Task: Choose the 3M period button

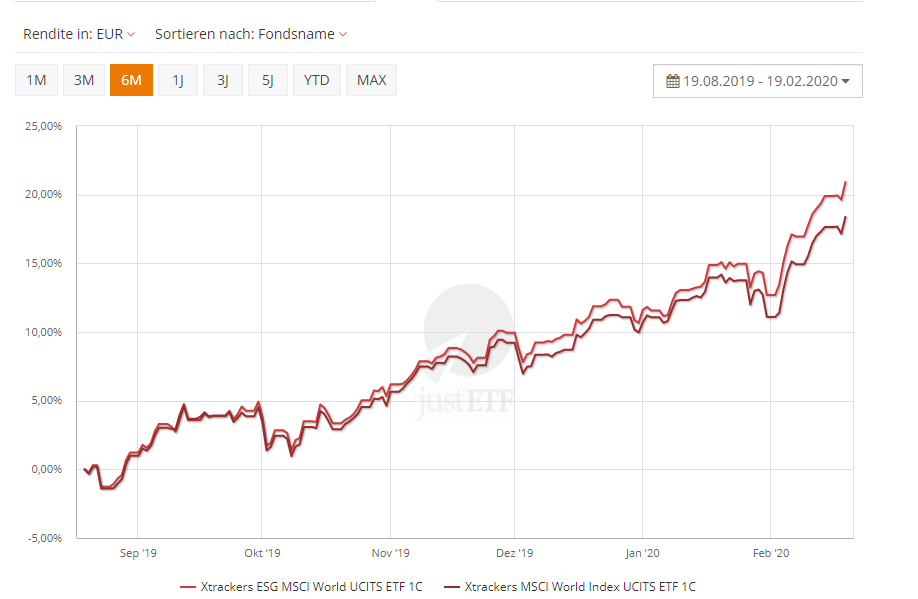Action: pos(84,80)
